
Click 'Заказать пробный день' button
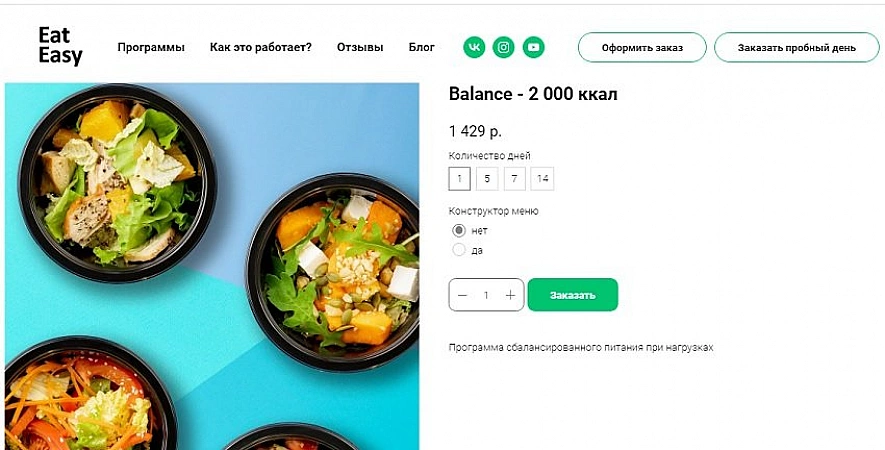(796, 47)
